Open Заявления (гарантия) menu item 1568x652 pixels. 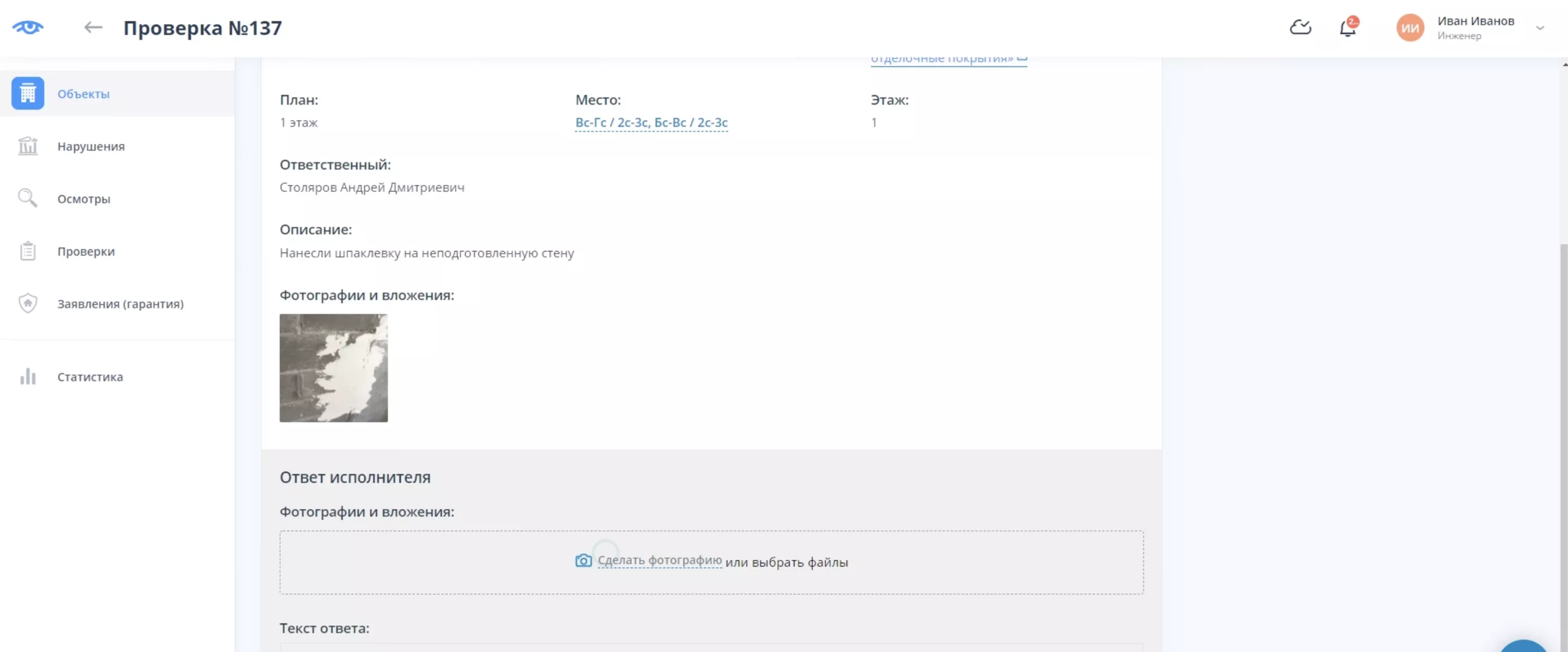click(120, 304)
